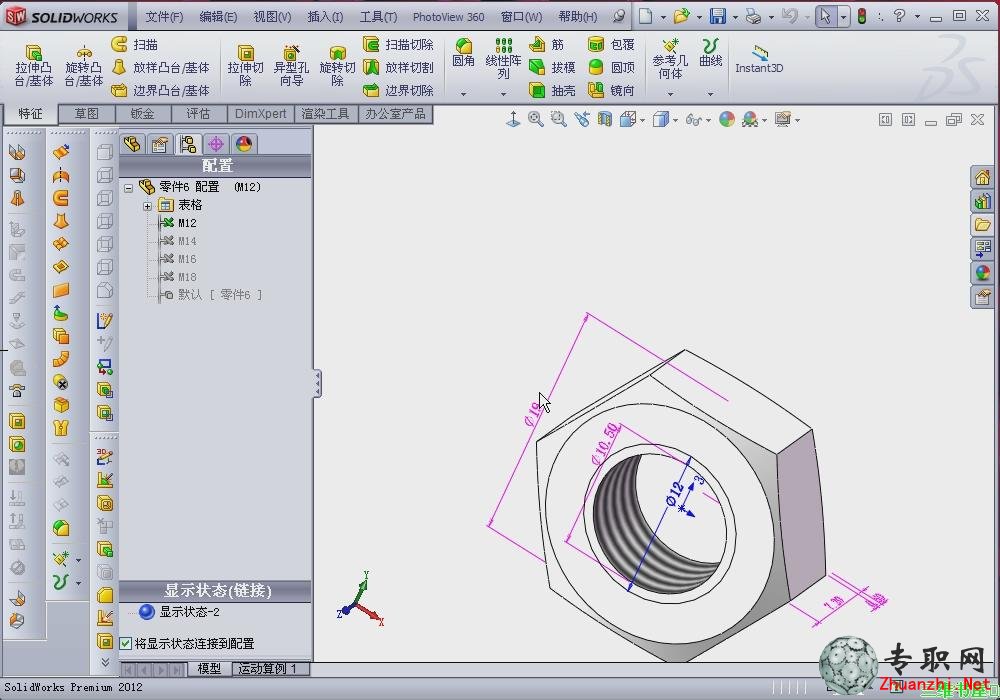Click the Zoom to Fit magnifier icon

[535, 119]
